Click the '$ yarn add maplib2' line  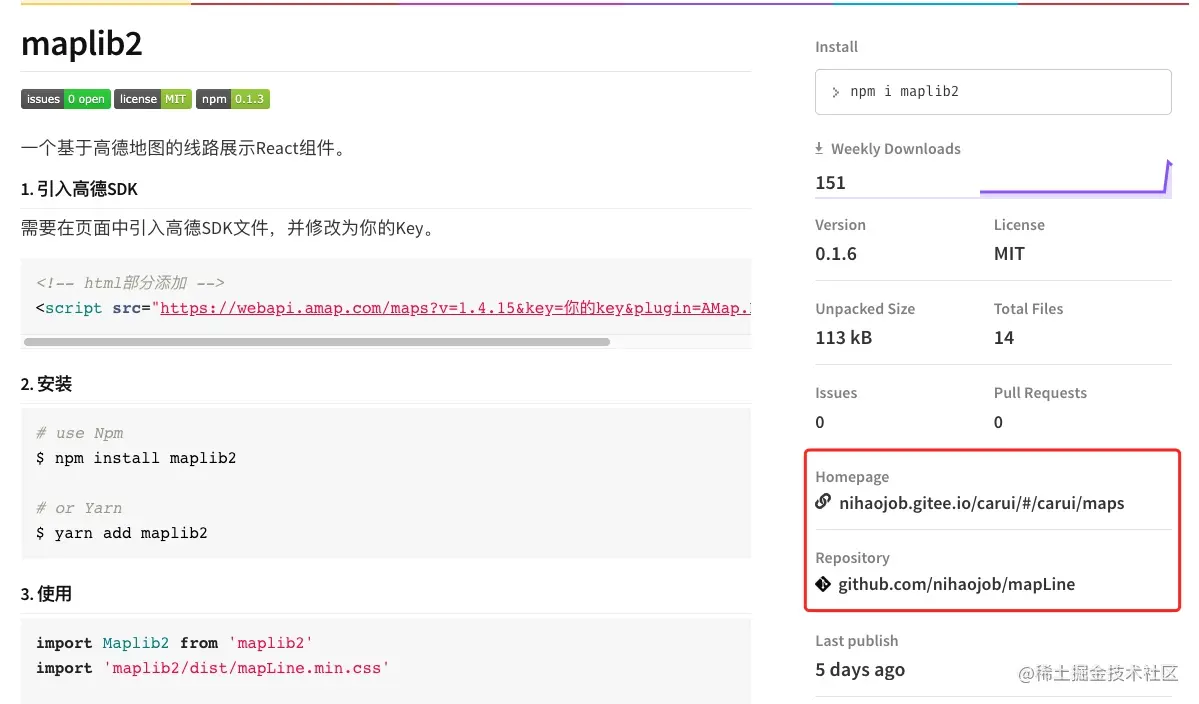coord(122,533)
